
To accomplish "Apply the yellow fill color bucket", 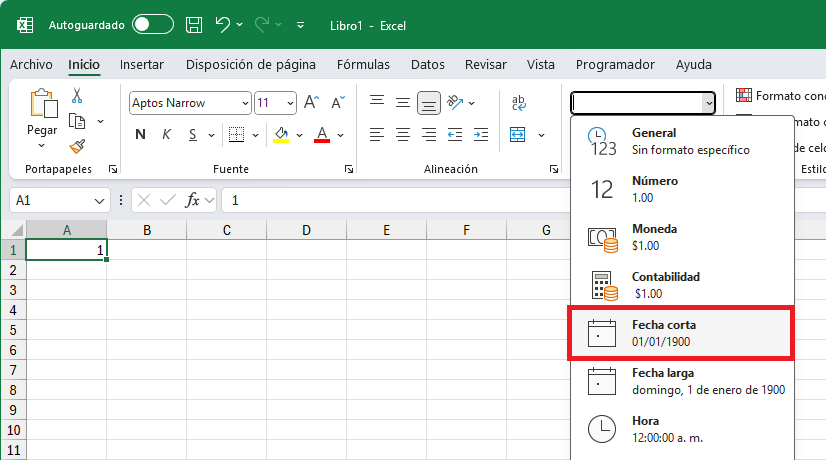I will [x=281, y=134].
